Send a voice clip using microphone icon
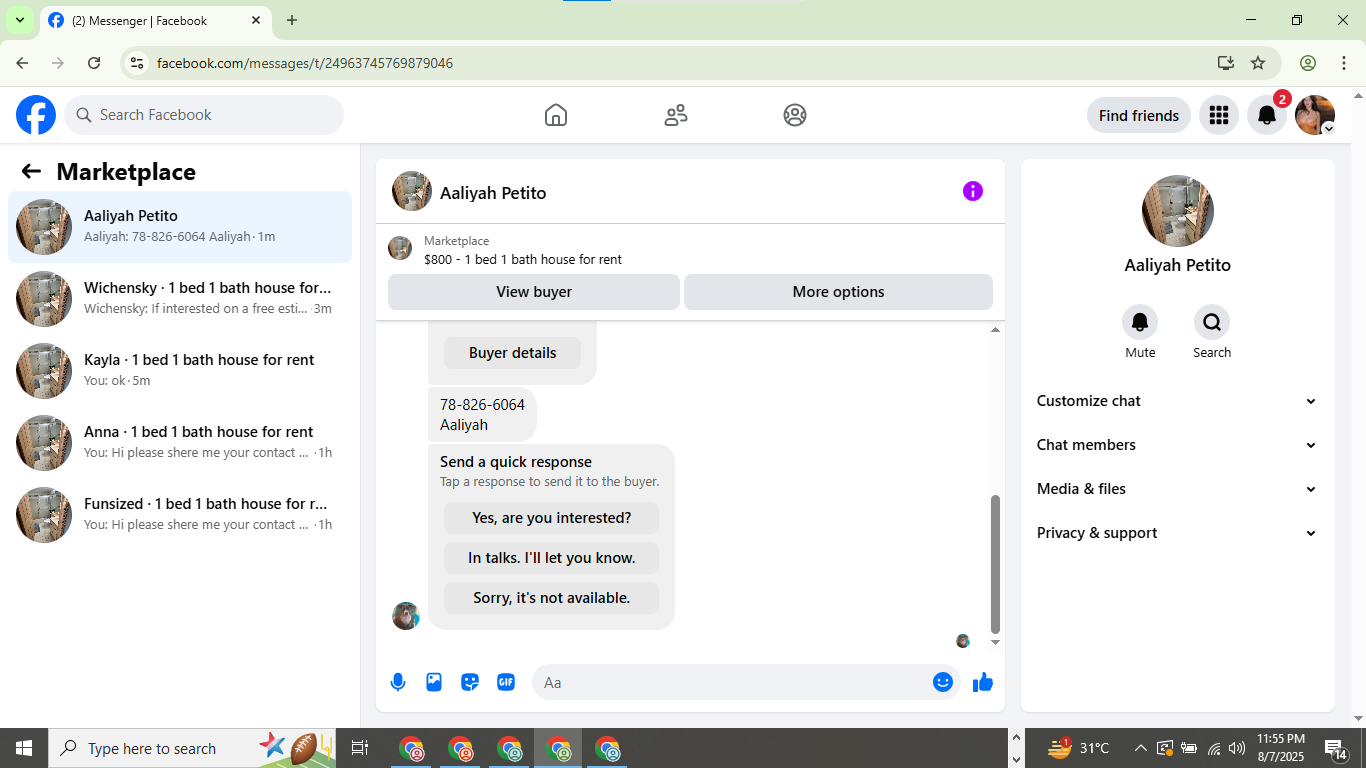The image size is (1366, 768). coord(398,682)
